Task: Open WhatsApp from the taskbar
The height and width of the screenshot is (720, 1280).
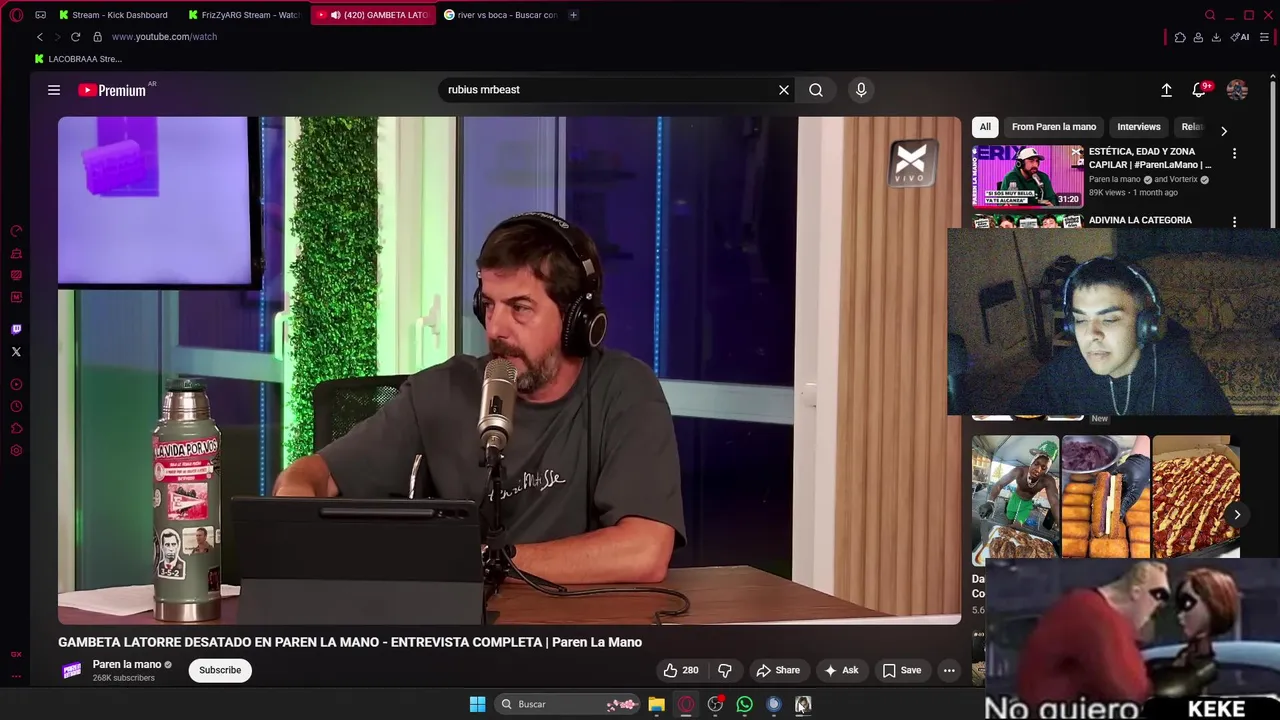Action: 745,704
